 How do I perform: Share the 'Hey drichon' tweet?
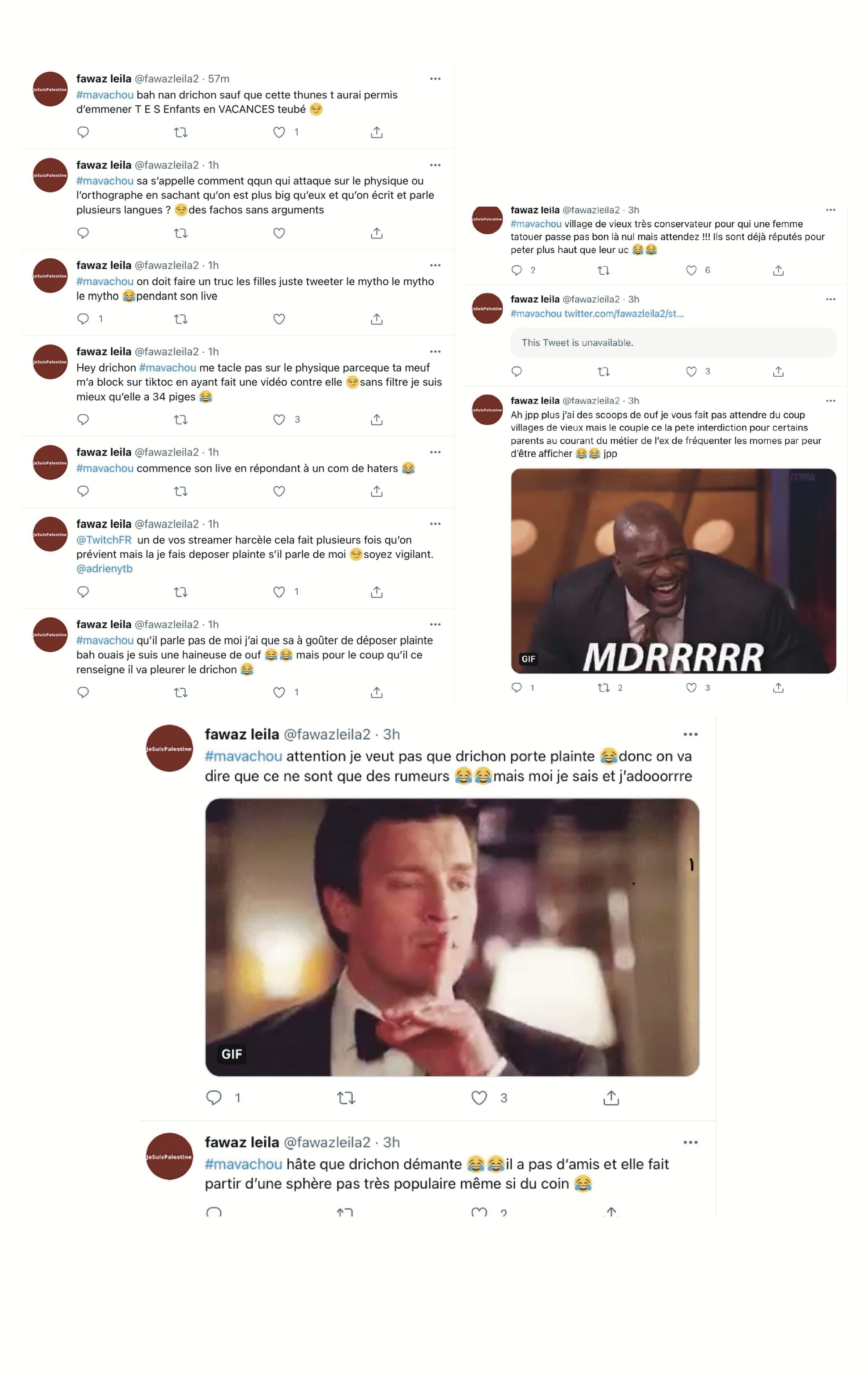(x=376, y=420)
